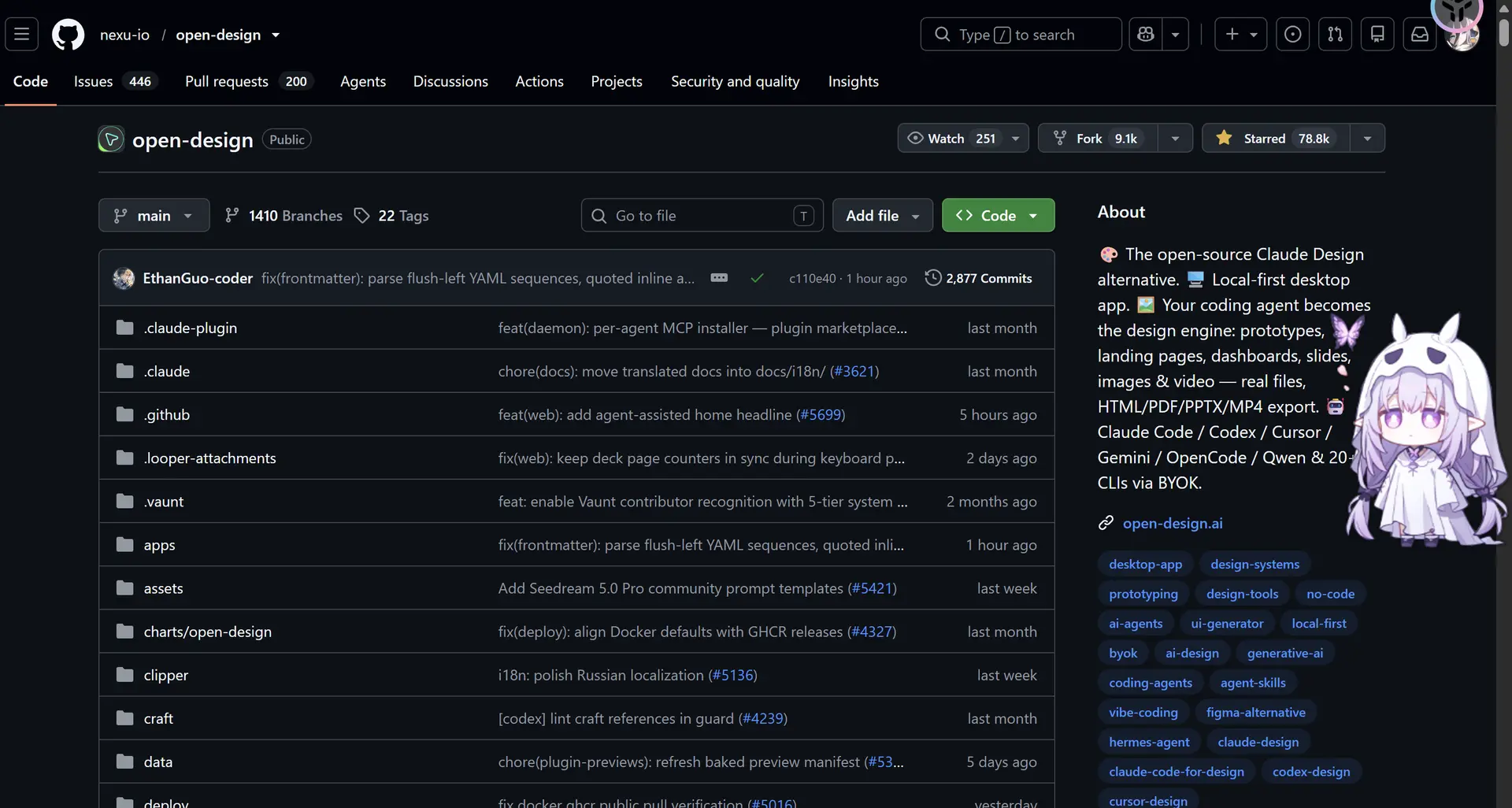
Task: Open pull request #5699 link
Action: point(821,414)
